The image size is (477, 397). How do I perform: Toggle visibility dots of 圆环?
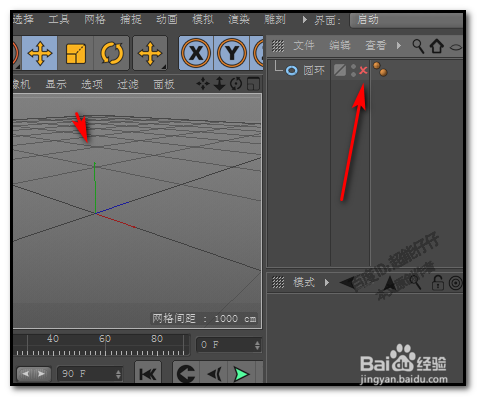coord(353,70)
